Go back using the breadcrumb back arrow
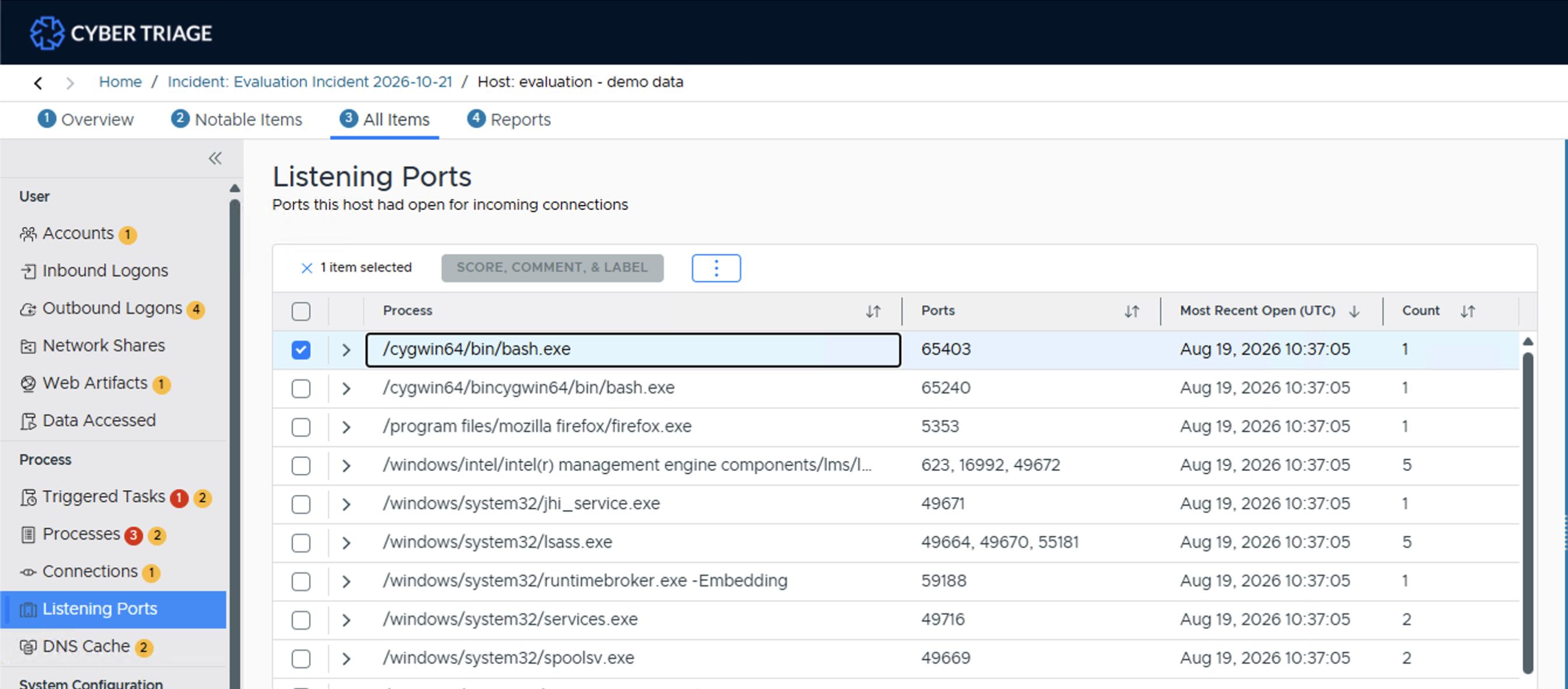Viewport: 1568px width, 689px height. tap(38, 83)
